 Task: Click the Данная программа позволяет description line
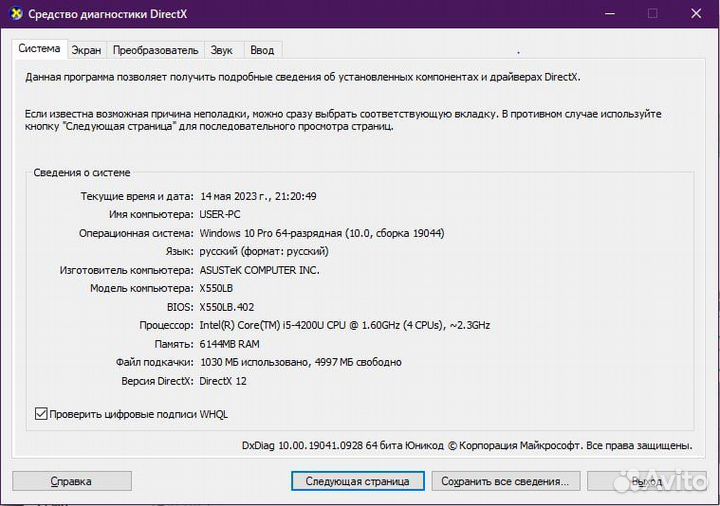[303, 77]
